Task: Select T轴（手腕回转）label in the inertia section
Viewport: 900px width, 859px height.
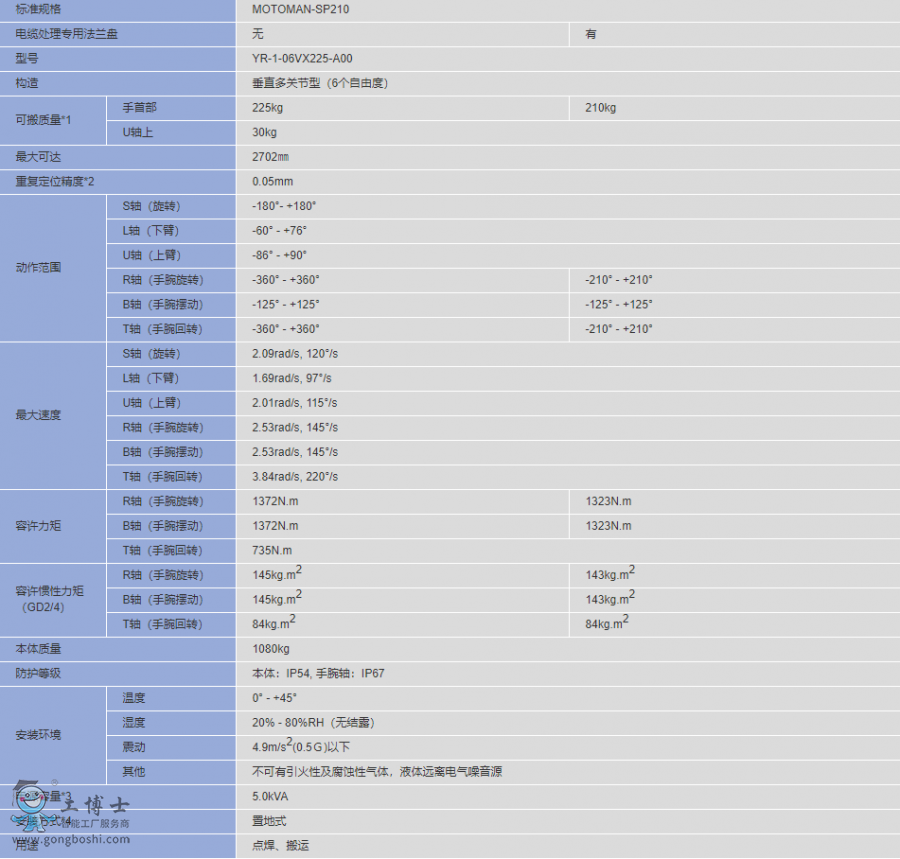Action: pyautogui.click(x=163, y=624)
